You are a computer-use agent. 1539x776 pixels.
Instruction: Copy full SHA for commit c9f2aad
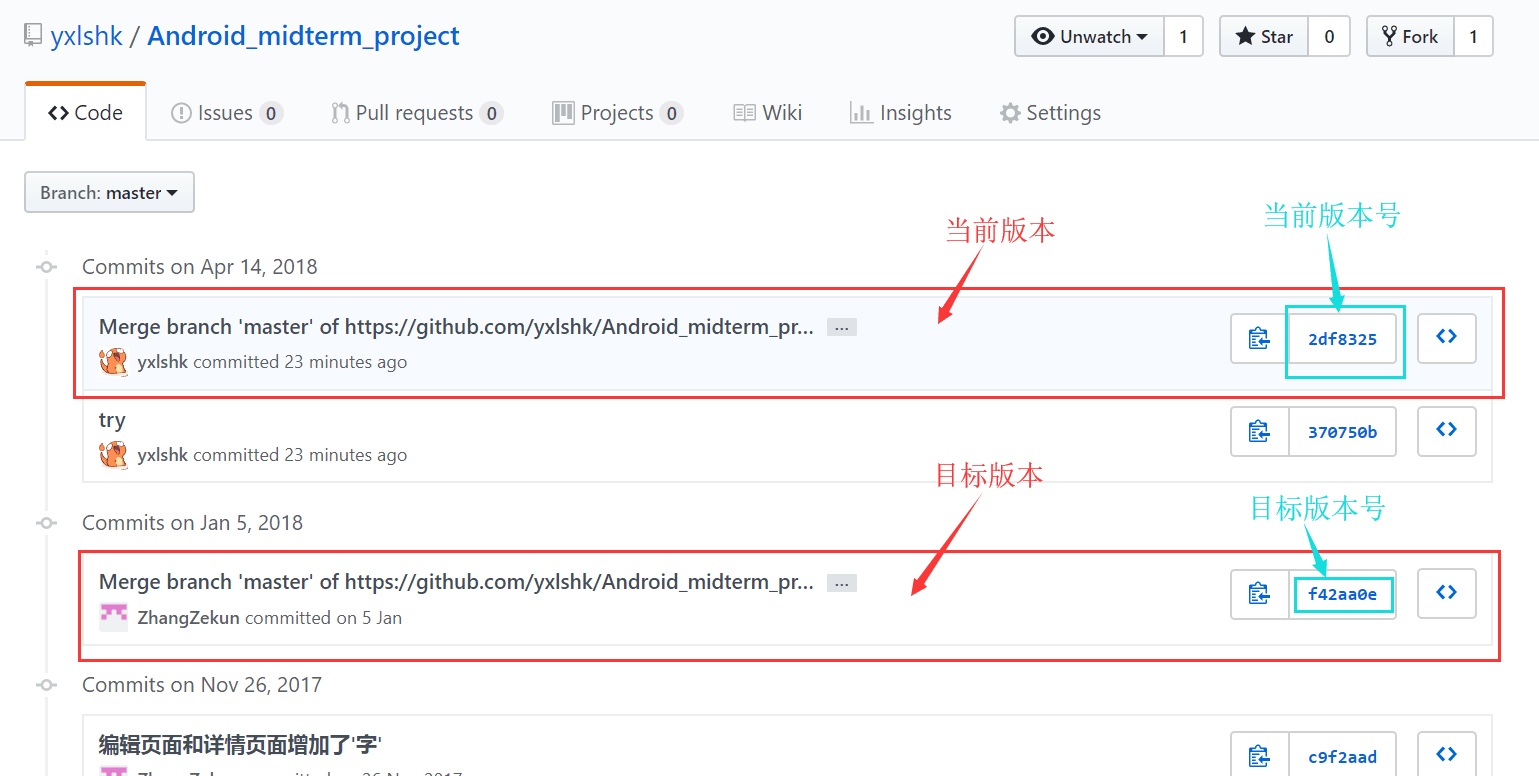1260,755
